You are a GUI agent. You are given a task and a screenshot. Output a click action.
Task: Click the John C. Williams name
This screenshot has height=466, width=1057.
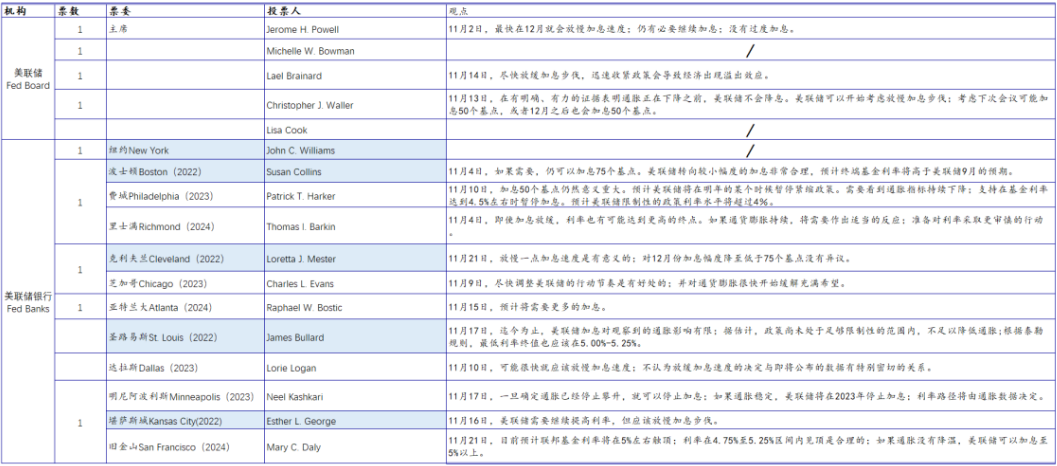click(x=301, y=150)
